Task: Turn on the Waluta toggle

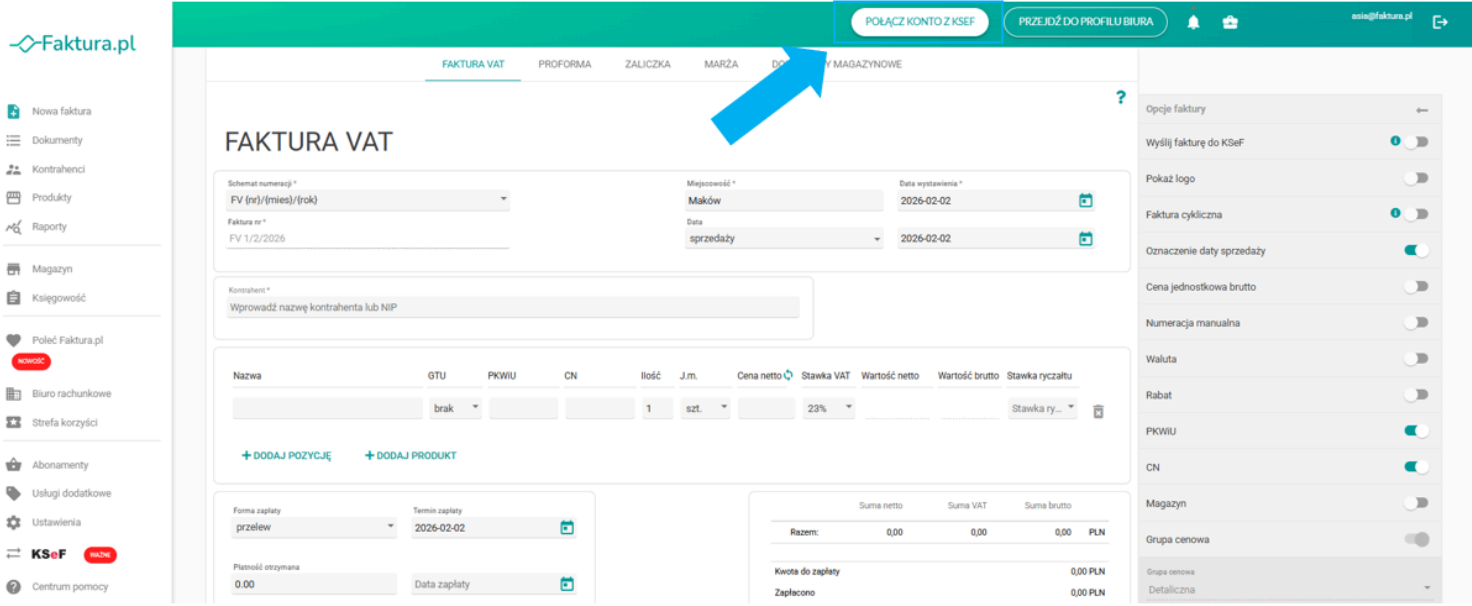Action: click(x=1415, y=358)
